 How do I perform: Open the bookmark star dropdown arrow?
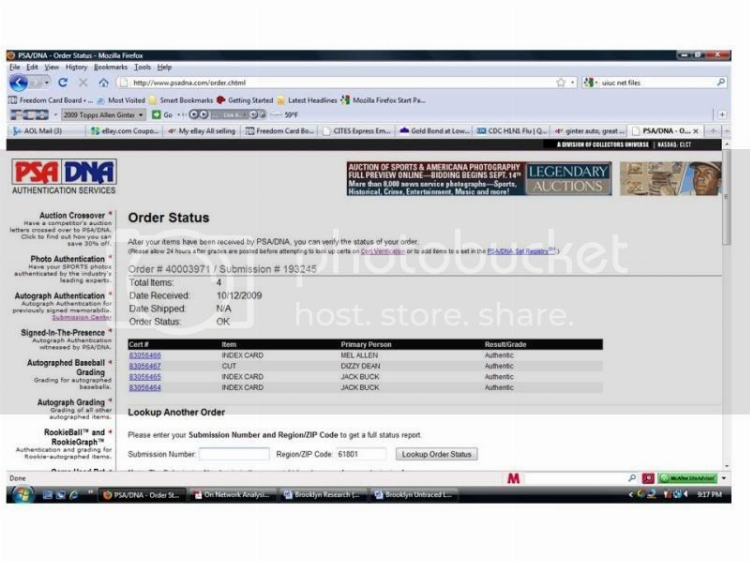click(573, 83)
